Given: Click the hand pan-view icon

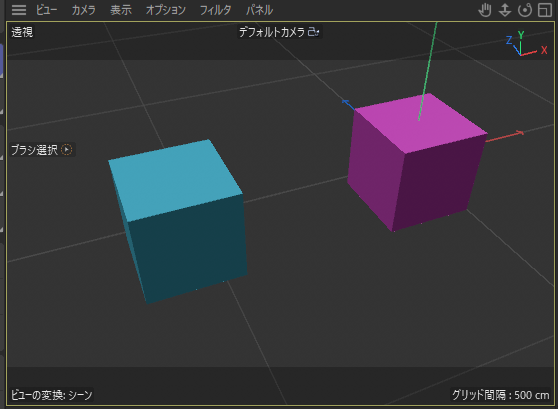Looking at the screenshot, I should (x=485, y=10).
